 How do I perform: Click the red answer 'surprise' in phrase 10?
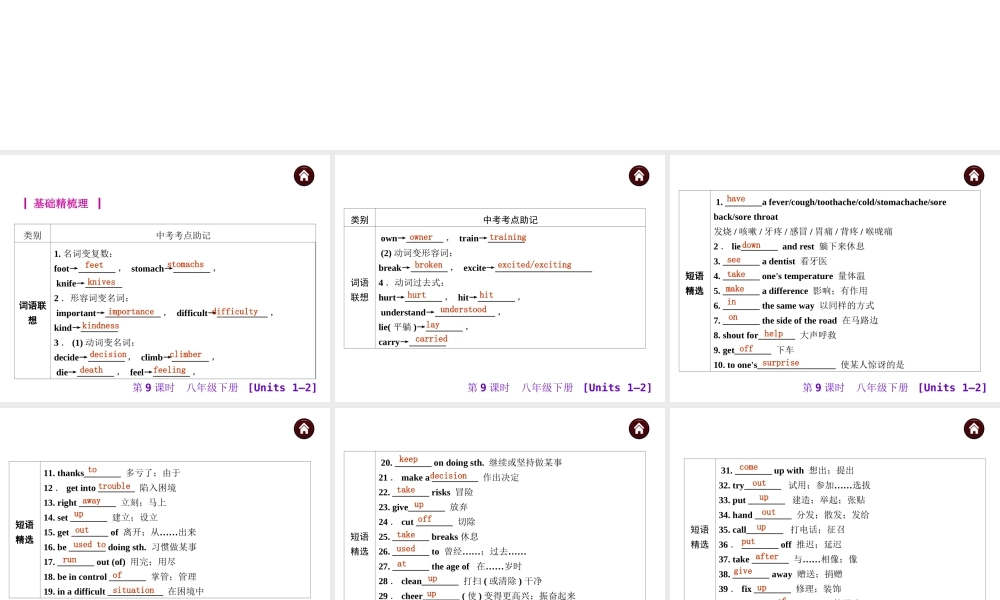tap(781, 363)
